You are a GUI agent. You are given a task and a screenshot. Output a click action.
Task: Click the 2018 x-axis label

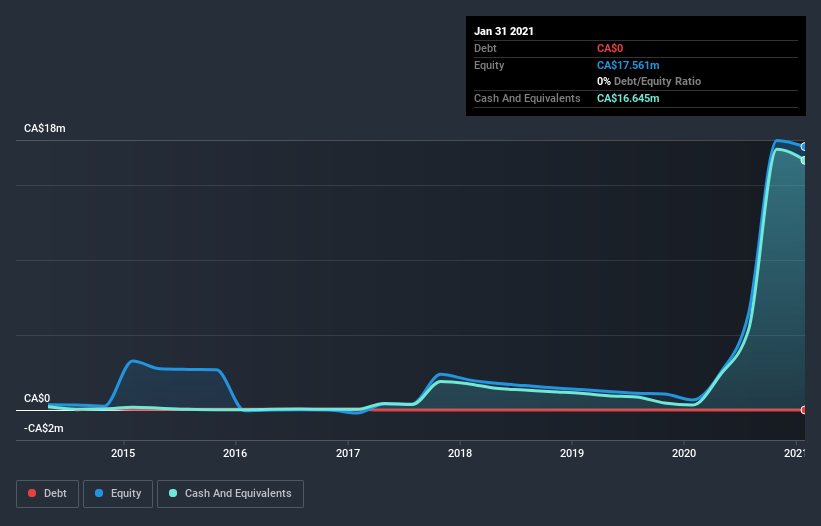[x=460, y=453]
